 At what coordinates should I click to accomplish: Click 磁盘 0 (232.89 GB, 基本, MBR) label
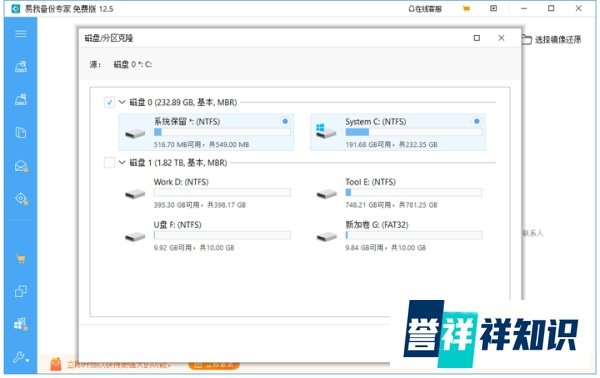coord(183,102)
